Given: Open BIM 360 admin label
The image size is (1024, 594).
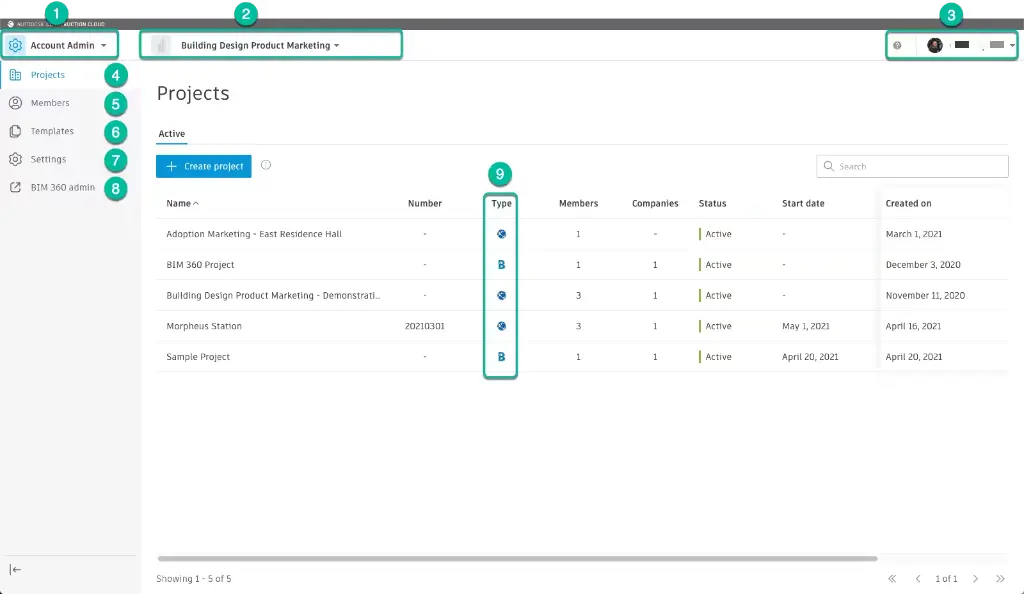Looking at the screenshot, I should (x=63, y=187).
